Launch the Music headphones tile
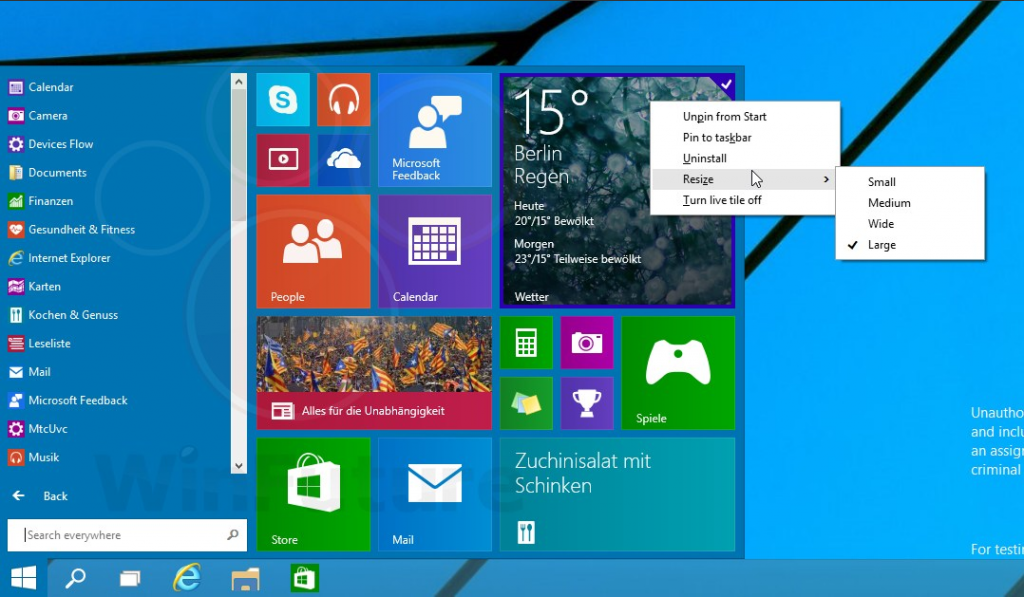Viewport: 1024px width, 597px height. coord(344,100)
